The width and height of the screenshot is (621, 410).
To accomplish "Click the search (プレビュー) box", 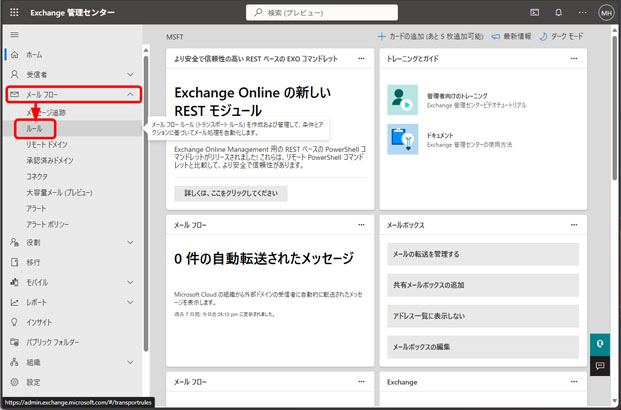I will click(x=322, y=13).
